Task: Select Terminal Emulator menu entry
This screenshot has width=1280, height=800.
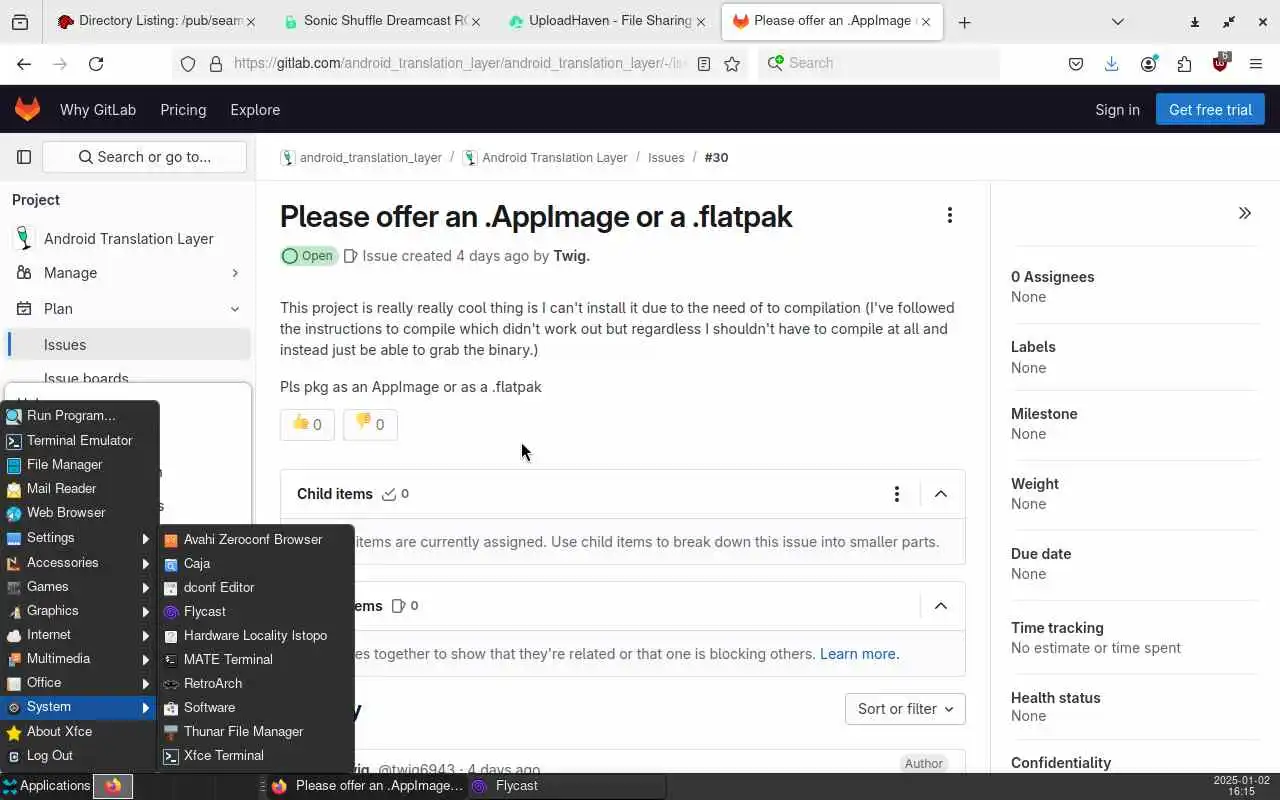Action: pyautogui.click(x=79, y=440)
